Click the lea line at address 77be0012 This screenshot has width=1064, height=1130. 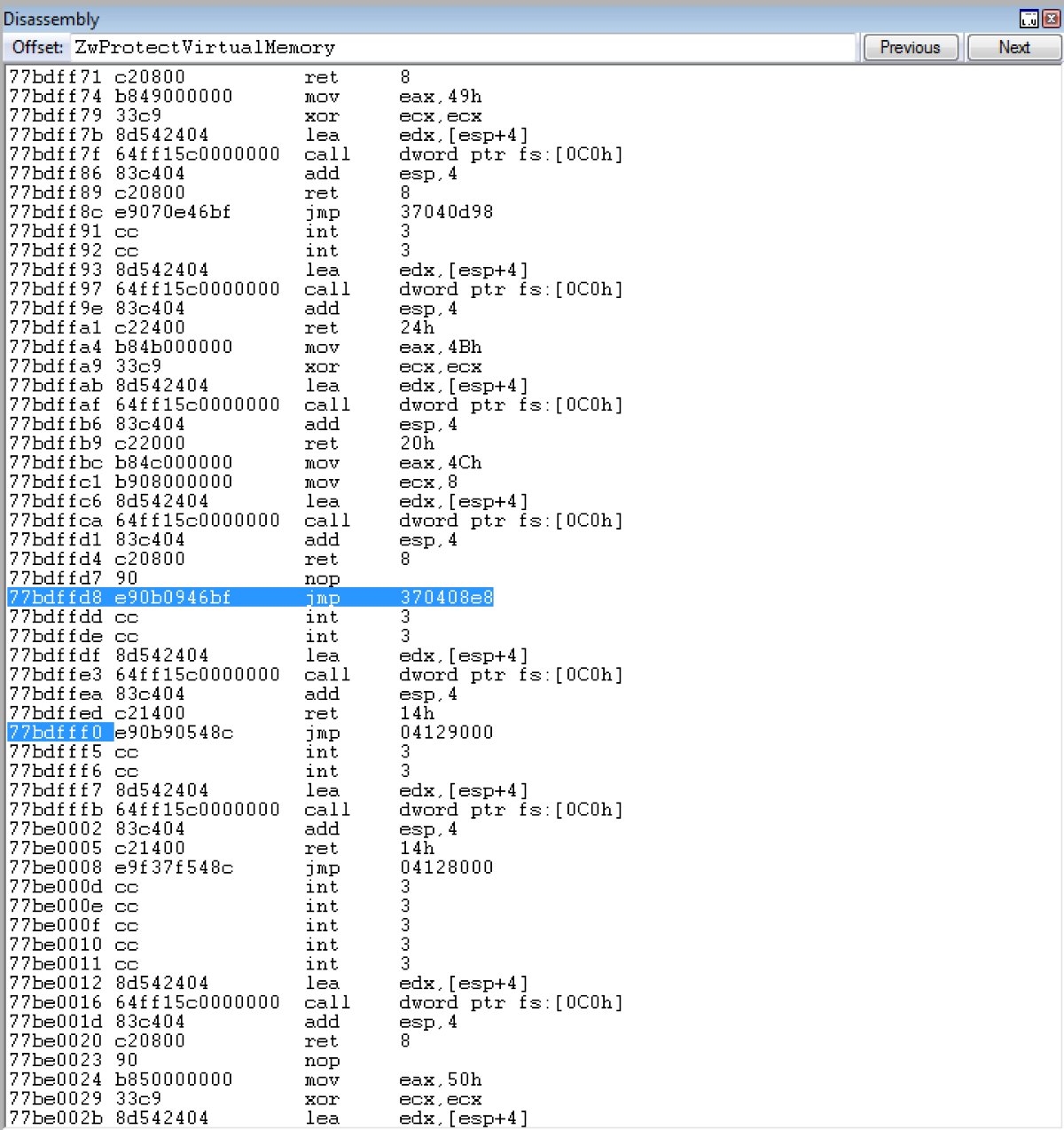click(269, 983)
